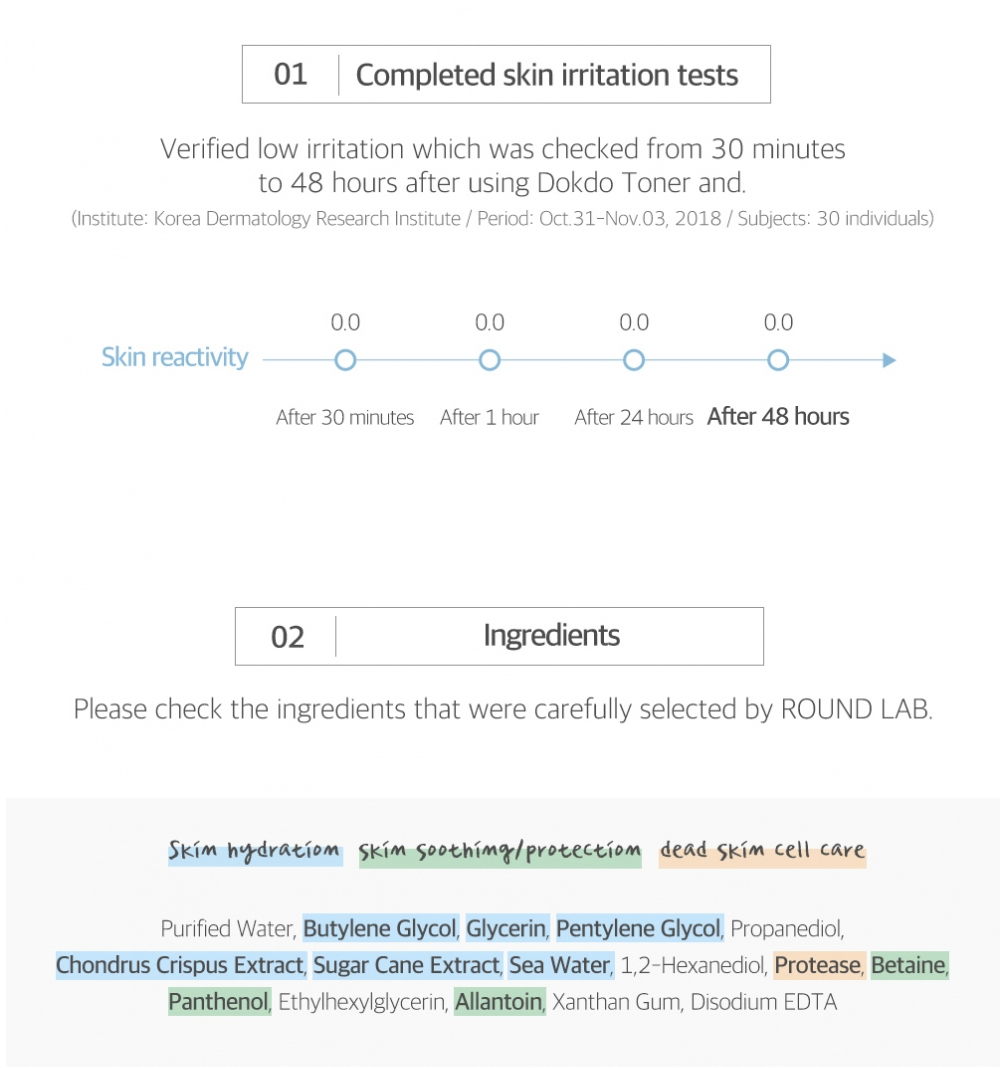Click the After 30 minutes timeline circle
The width and height of the screenshot is (1000, 1068).
point(345,360)
